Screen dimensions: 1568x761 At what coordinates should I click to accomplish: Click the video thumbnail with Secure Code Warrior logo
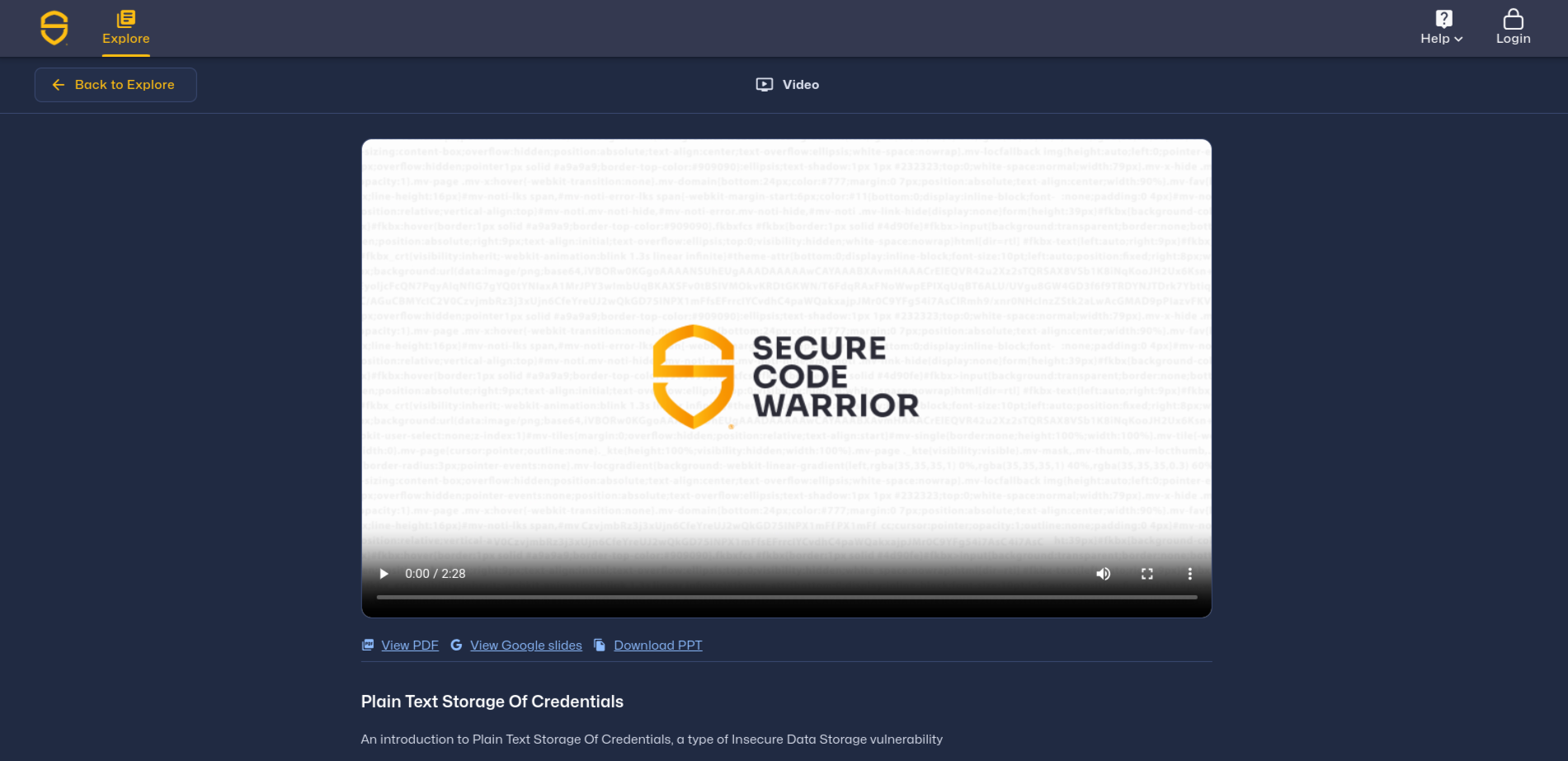click(x=786, y=378)
